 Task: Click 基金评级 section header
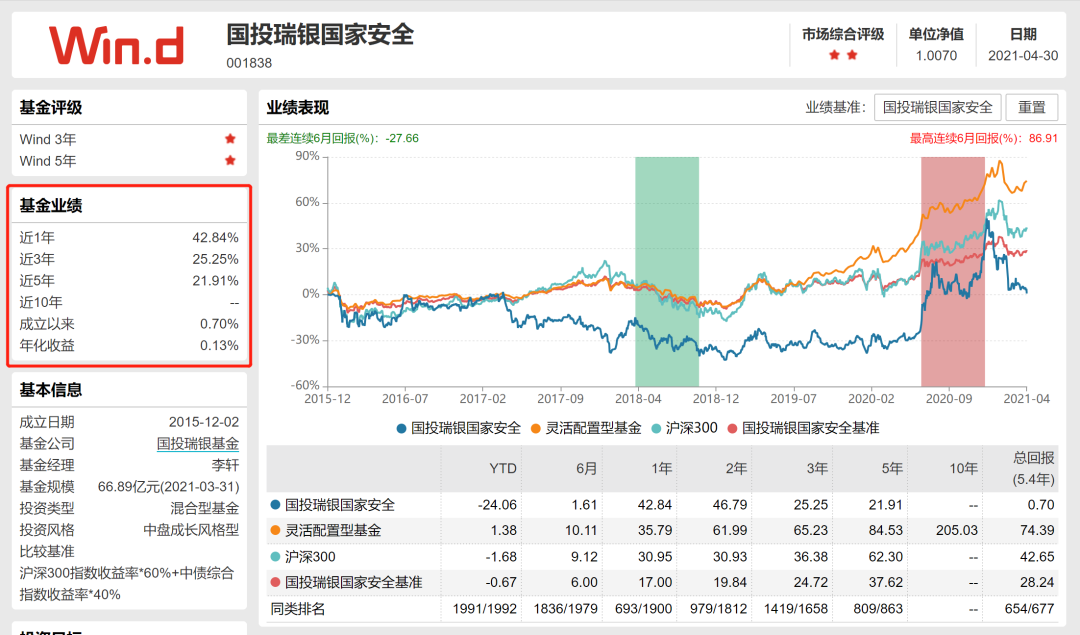point(51,107)
